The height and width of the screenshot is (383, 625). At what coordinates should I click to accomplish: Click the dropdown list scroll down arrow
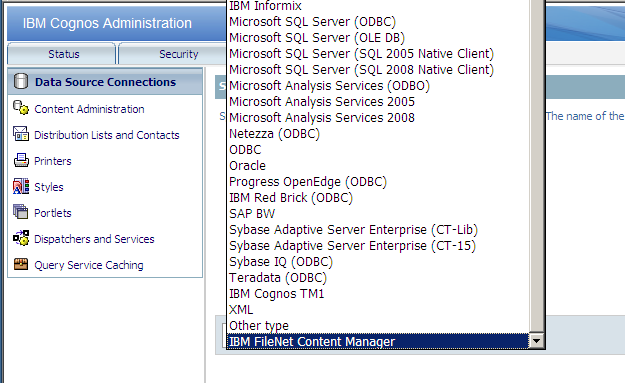click(537, 341)
